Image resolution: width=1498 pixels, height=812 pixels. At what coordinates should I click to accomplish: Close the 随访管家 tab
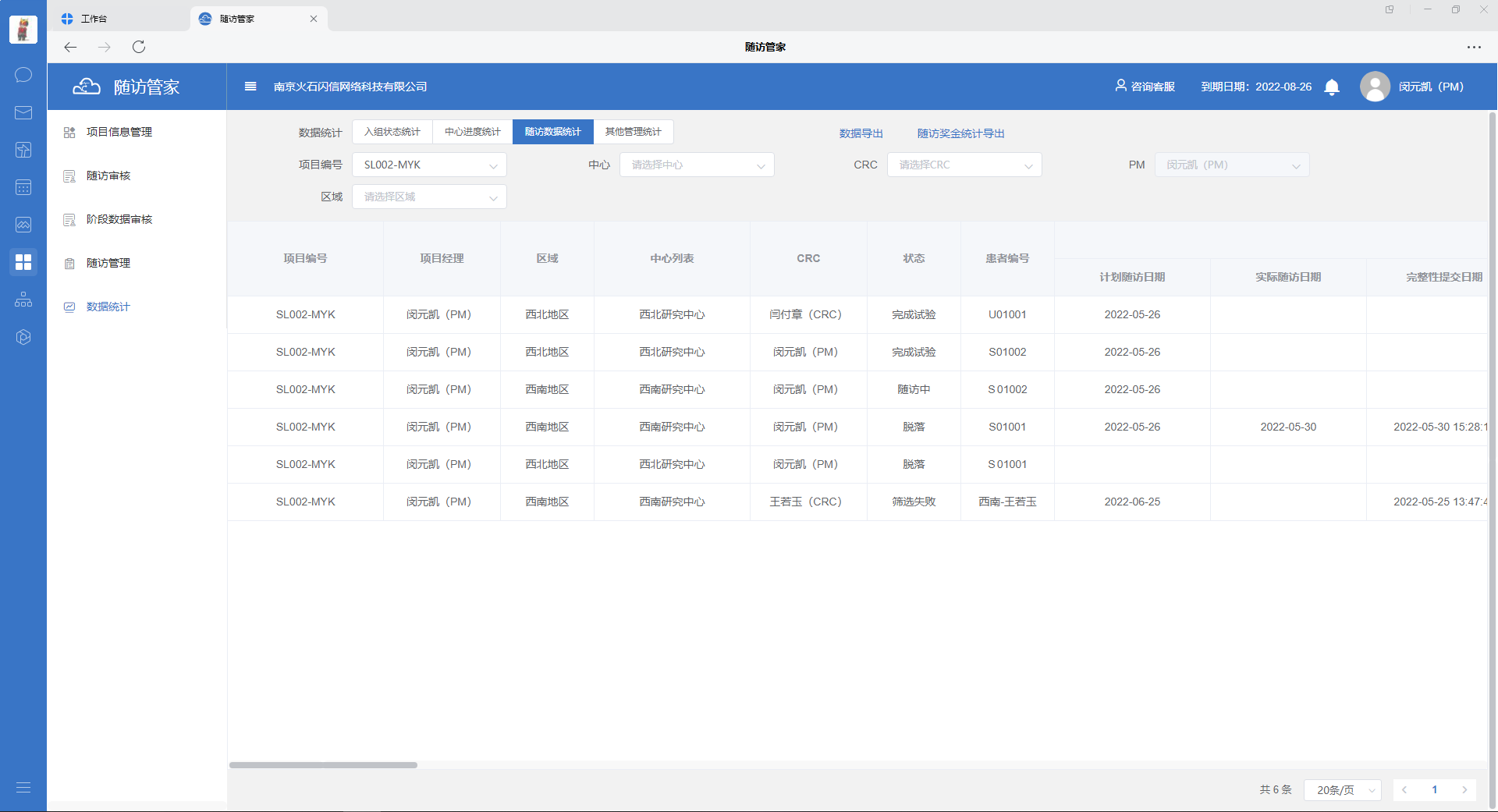click(x=314, y=19)
